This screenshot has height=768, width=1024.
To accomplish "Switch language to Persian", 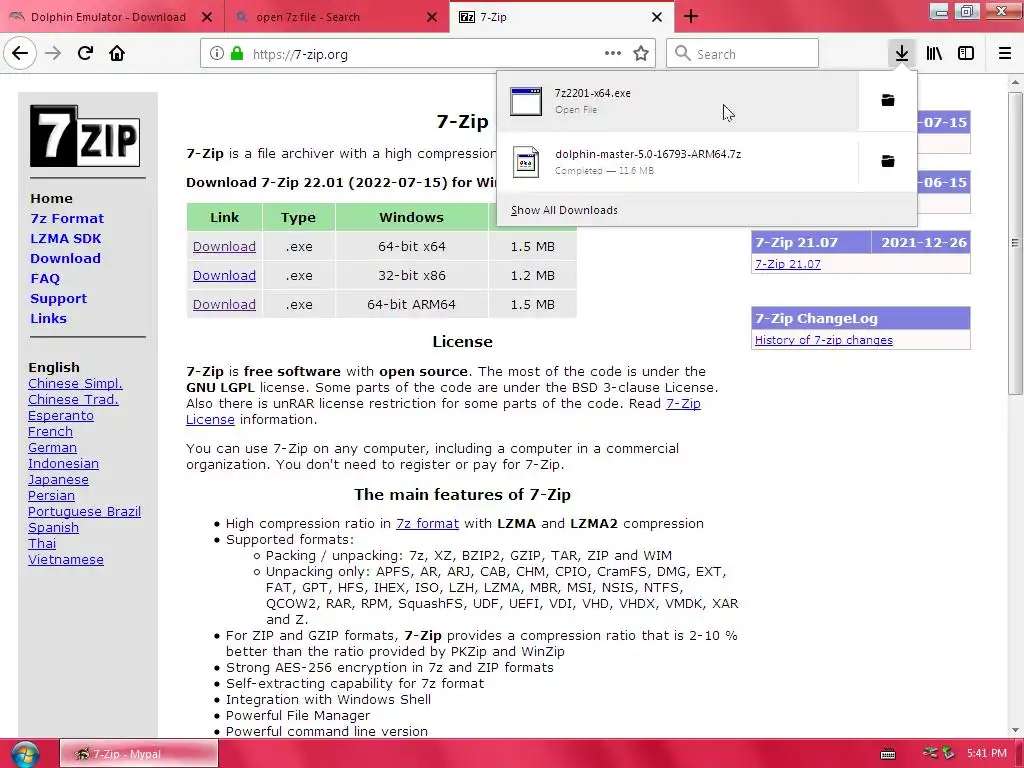I will [51, 495].
